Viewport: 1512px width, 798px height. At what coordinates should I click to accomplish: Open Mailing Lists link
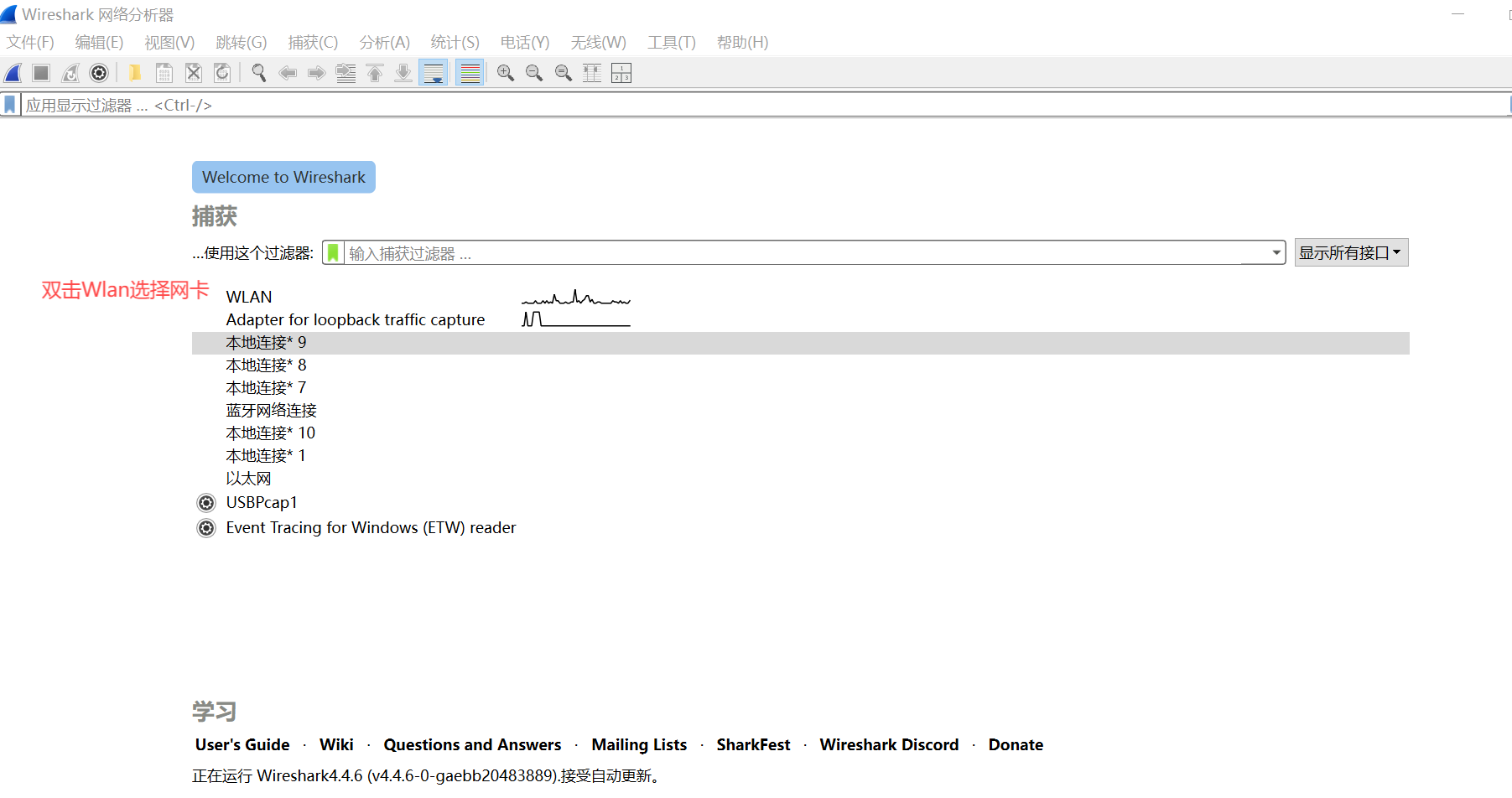click(639, 744)
